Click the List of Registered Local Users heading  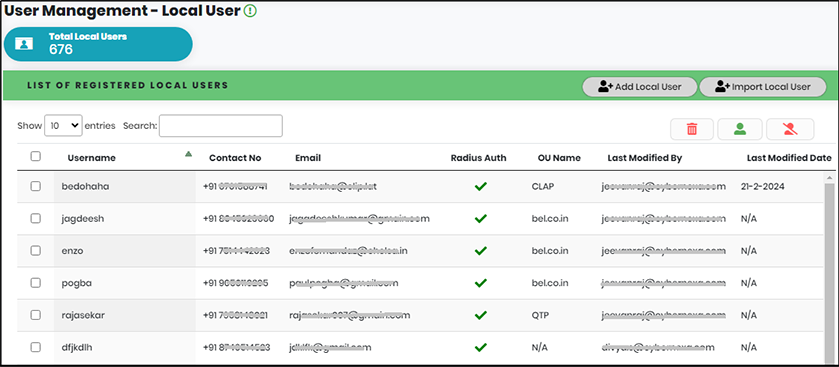[128, 85]
